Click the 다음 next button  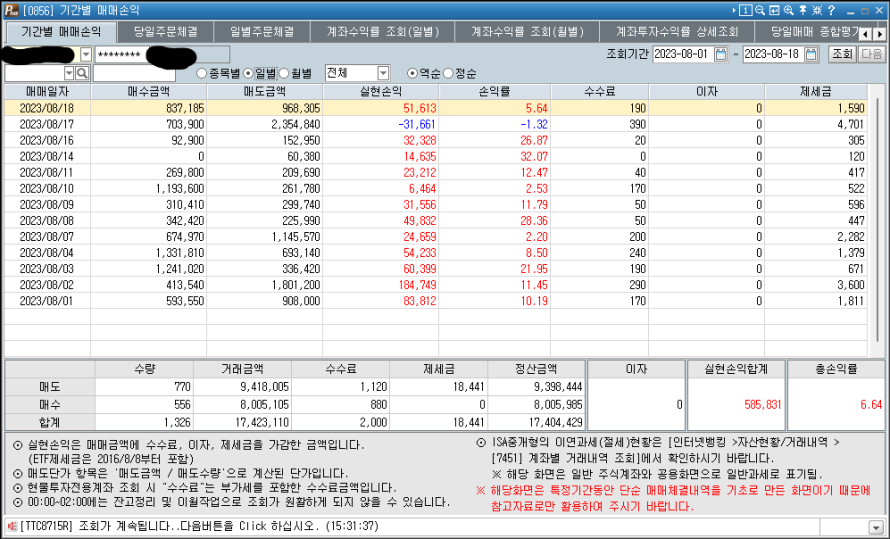tap(872, 54)
